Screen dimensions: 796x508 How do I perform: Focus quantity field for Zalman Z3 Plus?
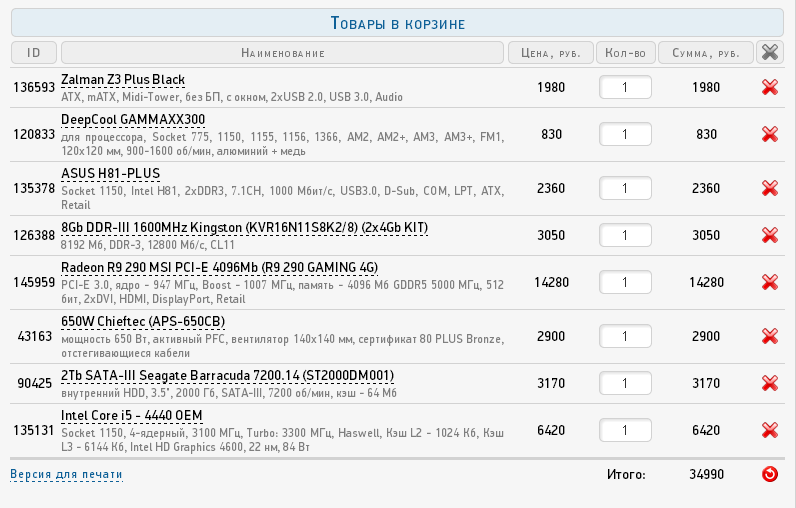(x=625, y=87)
